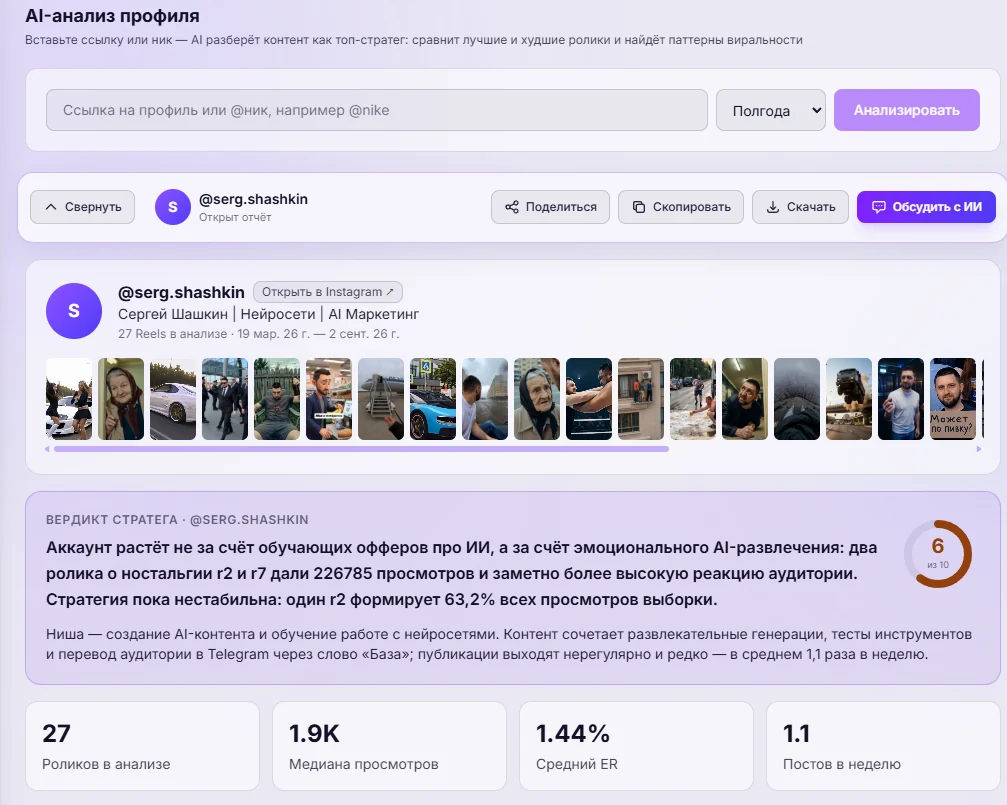Click the left scroll arrow of thumbnail strip
The width and height of the screenshot is (1007, 805).
click(x=48, y=449)
